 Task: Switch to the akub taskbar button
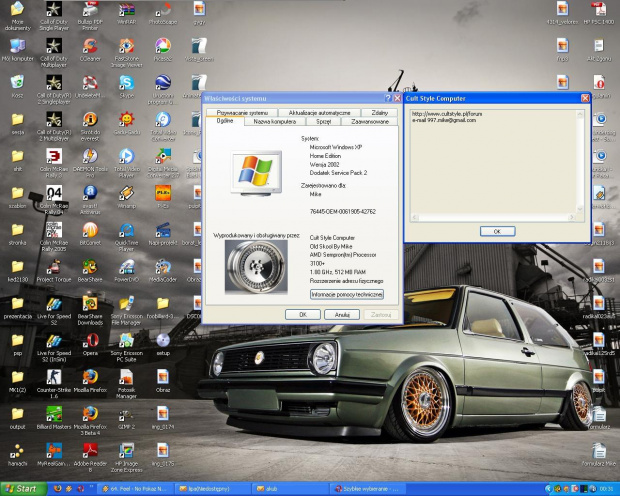coord(290,489)
